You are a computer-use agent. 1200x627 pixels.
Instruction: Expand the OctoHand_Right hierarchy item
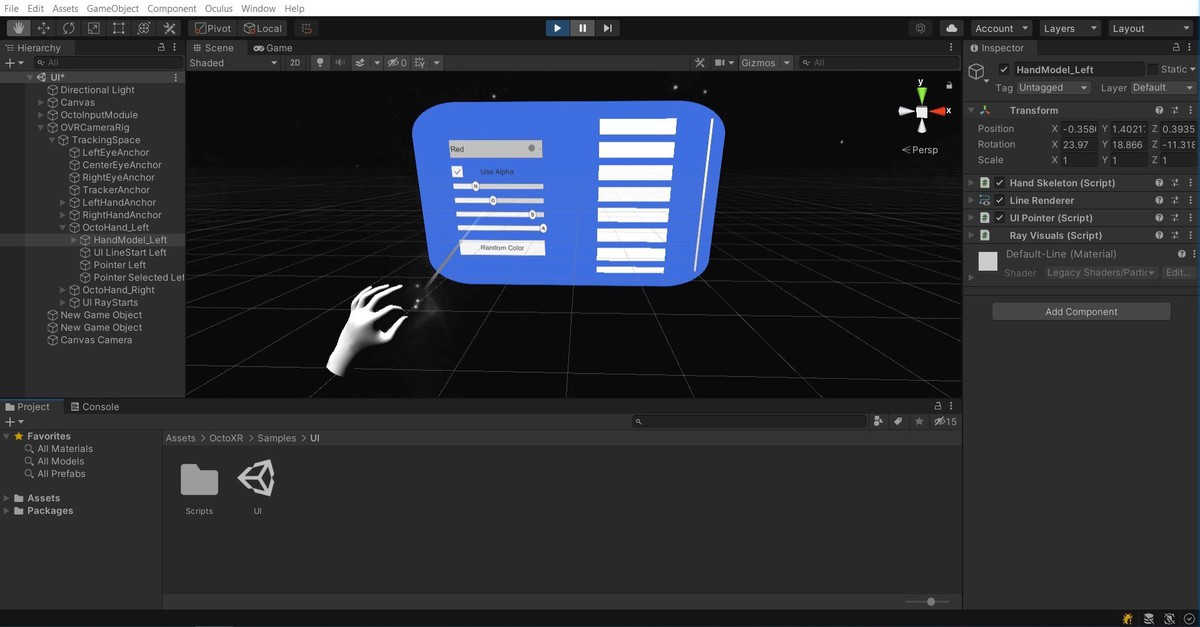click(x=65, y=290)
